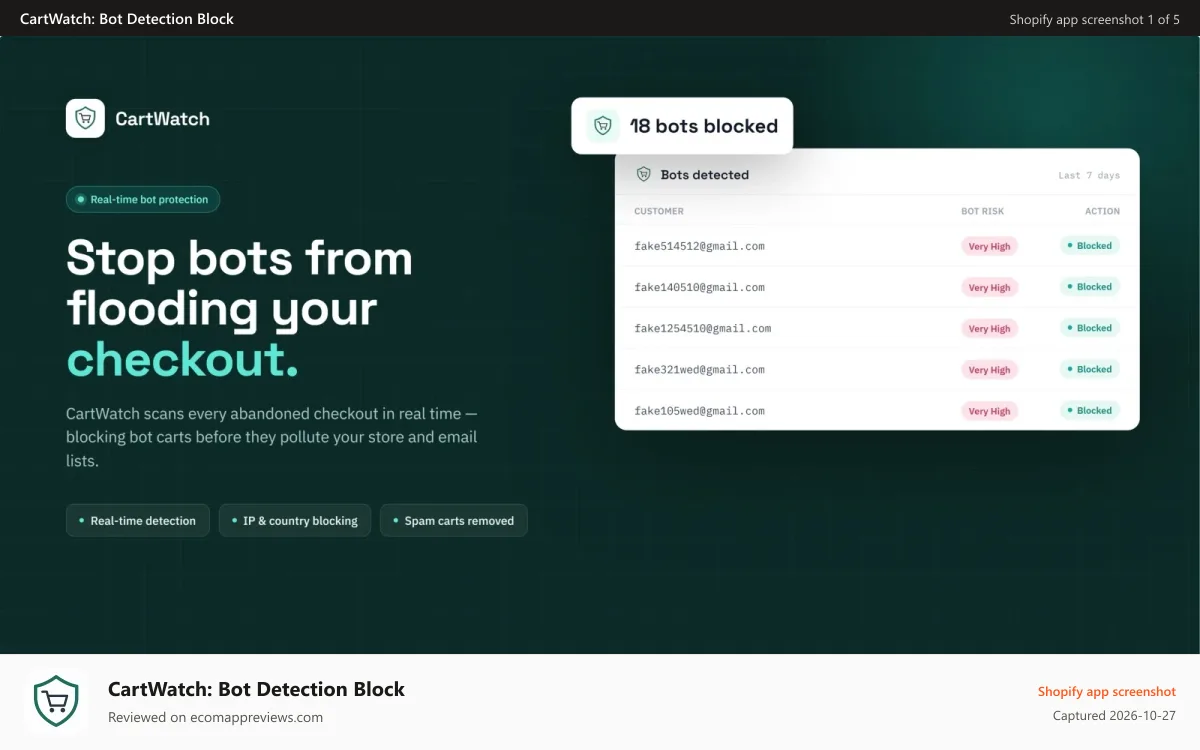Click the 'Last 7 days' label
Screen dimensions: 1200x750
coord(1089,175)
